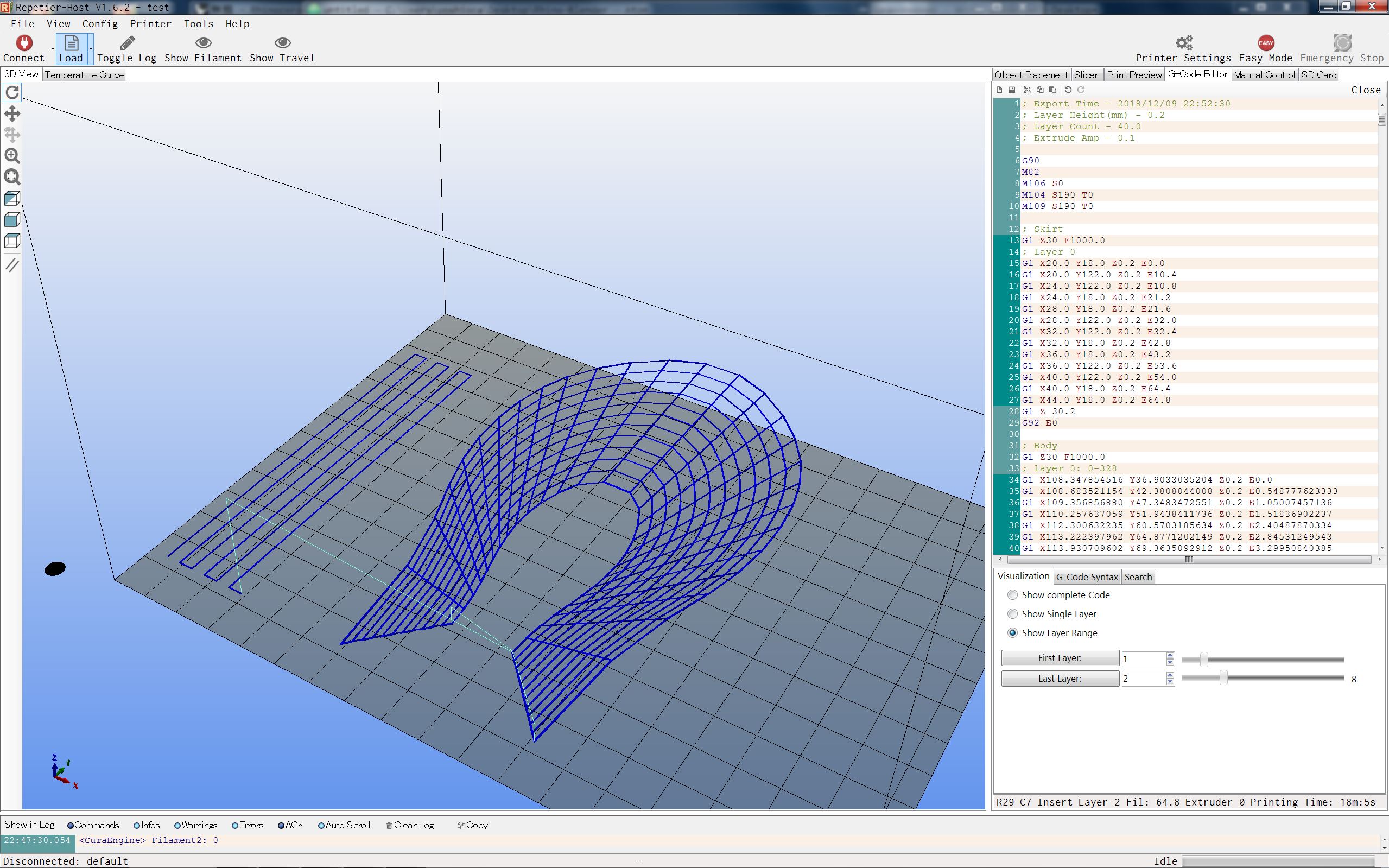Click the undo icon in editor toolbar
The height and width of the screenshot is (868, 1389).
(x=1068, y=90)
